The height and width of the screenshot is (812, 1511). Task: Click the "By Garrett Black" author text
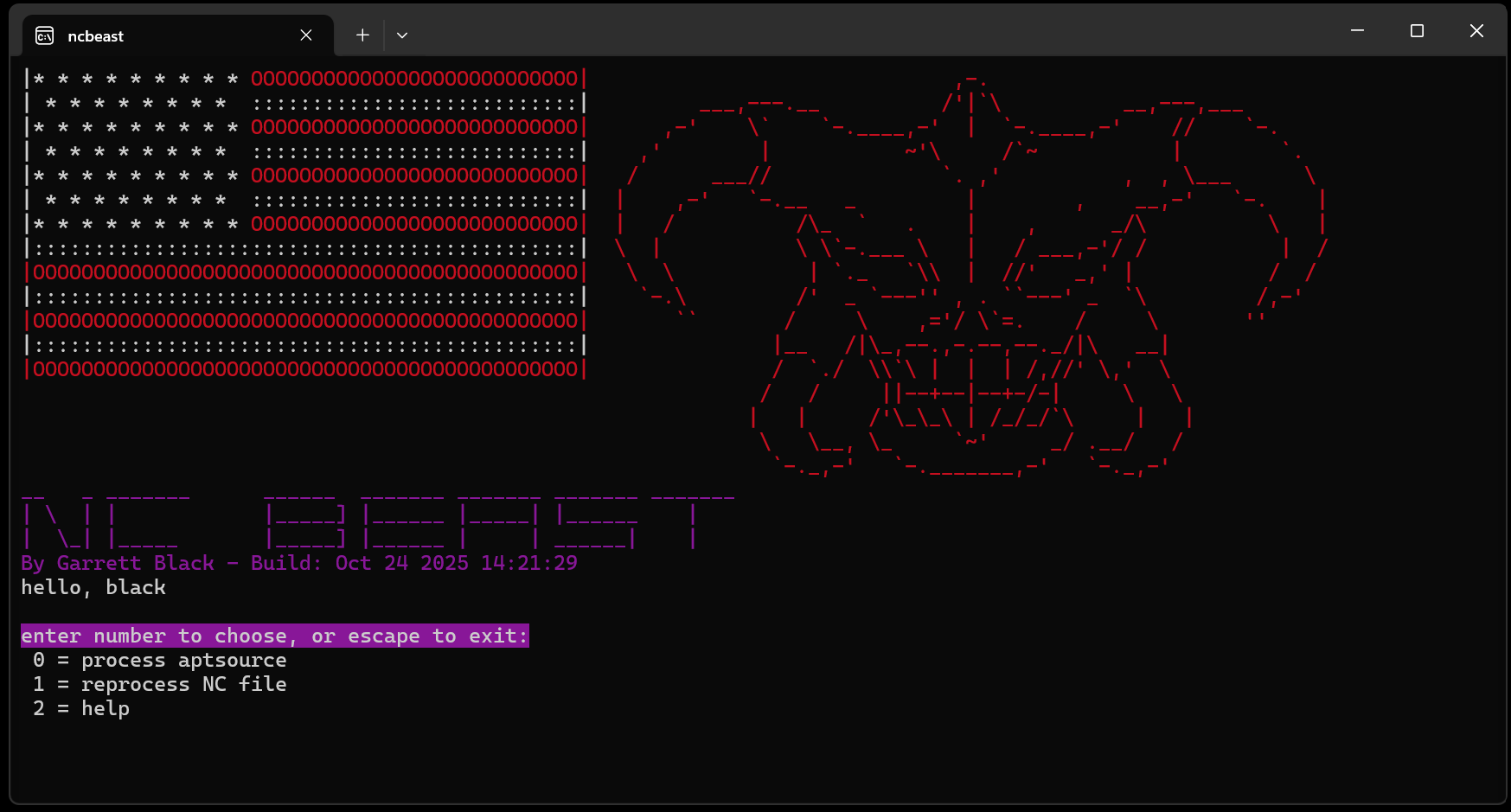click(x=118, y=564)
